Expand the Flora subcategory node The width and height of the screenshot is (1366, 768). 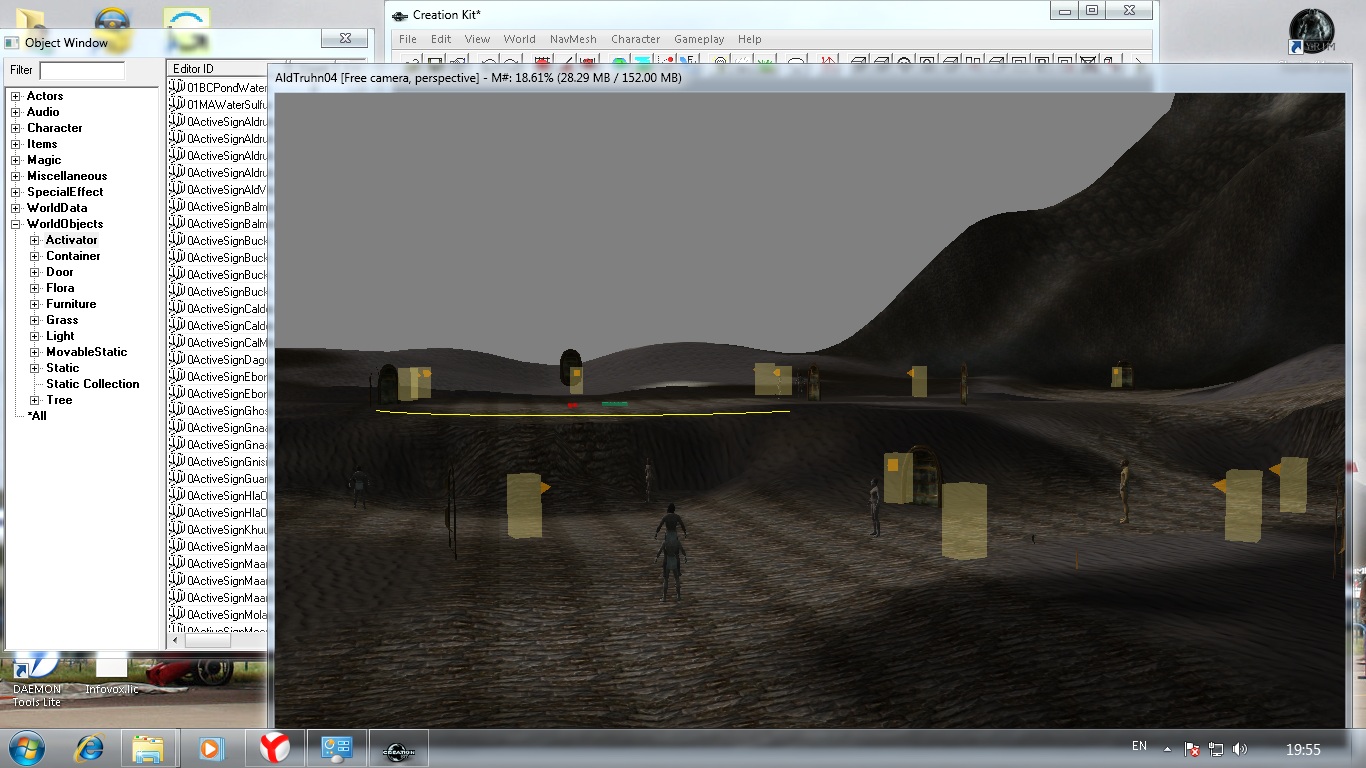click(35, 288)
